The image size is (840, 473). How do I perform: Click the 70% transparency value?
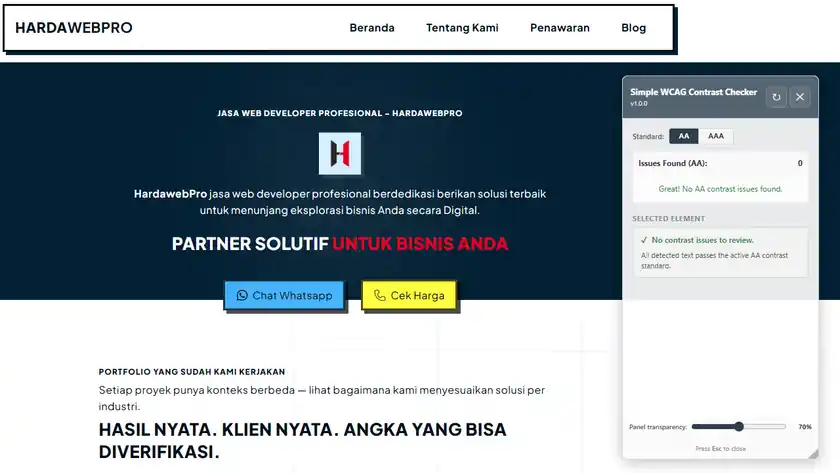(x=805, y=427)
